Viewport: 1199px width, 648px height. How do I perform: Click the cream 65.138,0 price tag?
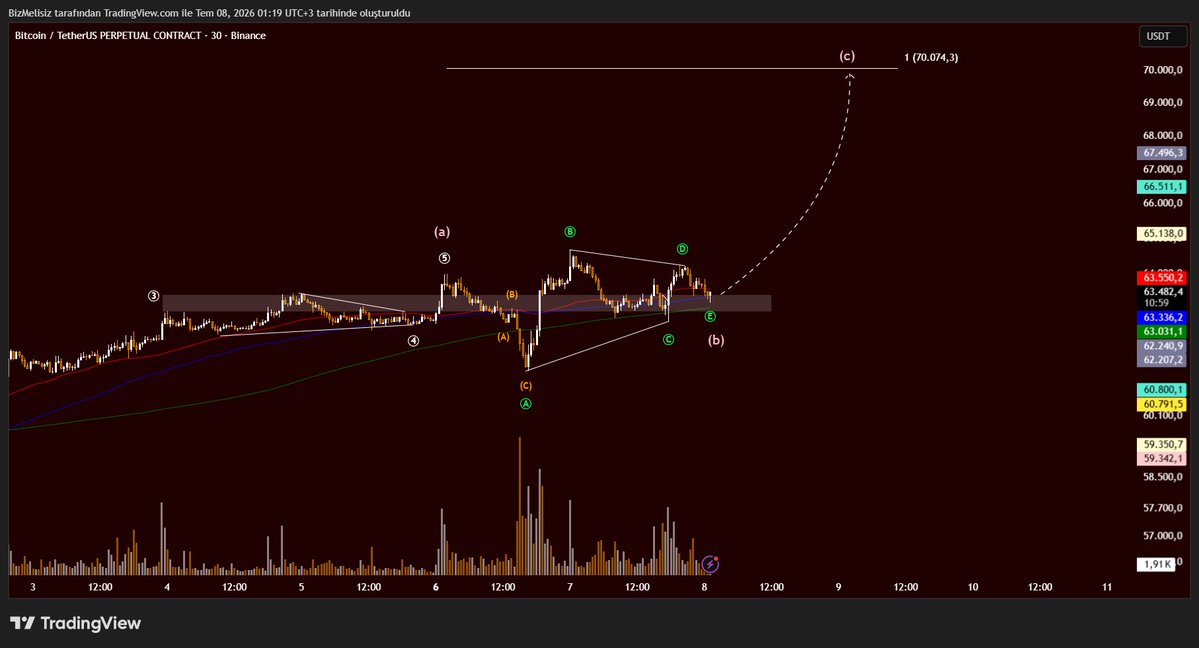click(x=1162, y=233)
